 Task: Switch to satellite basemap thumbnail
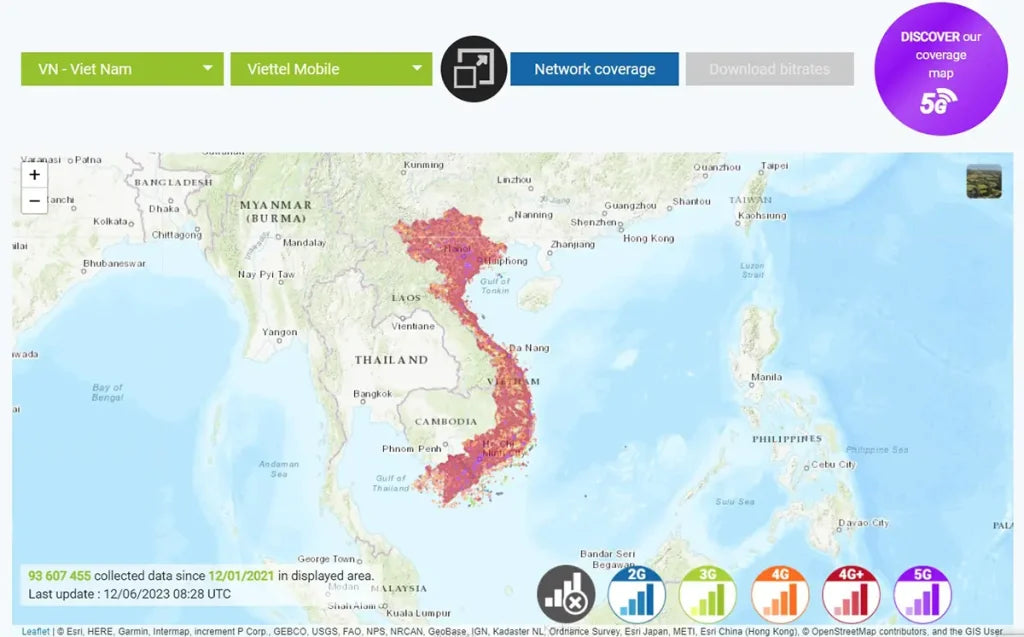click(983, 181)
